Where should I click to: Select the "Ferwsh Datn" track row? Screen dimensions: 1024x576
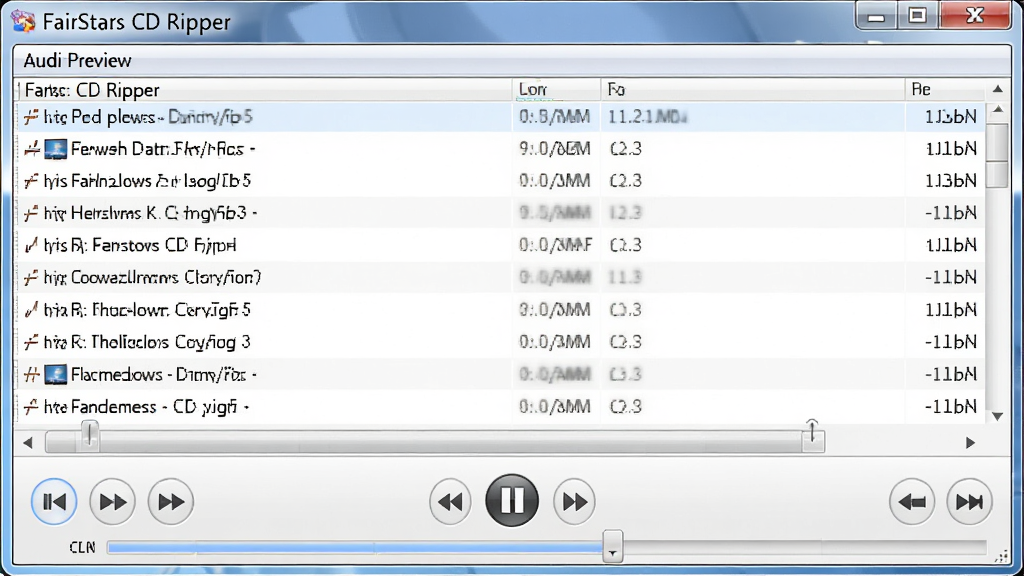[x=500, y=149]
